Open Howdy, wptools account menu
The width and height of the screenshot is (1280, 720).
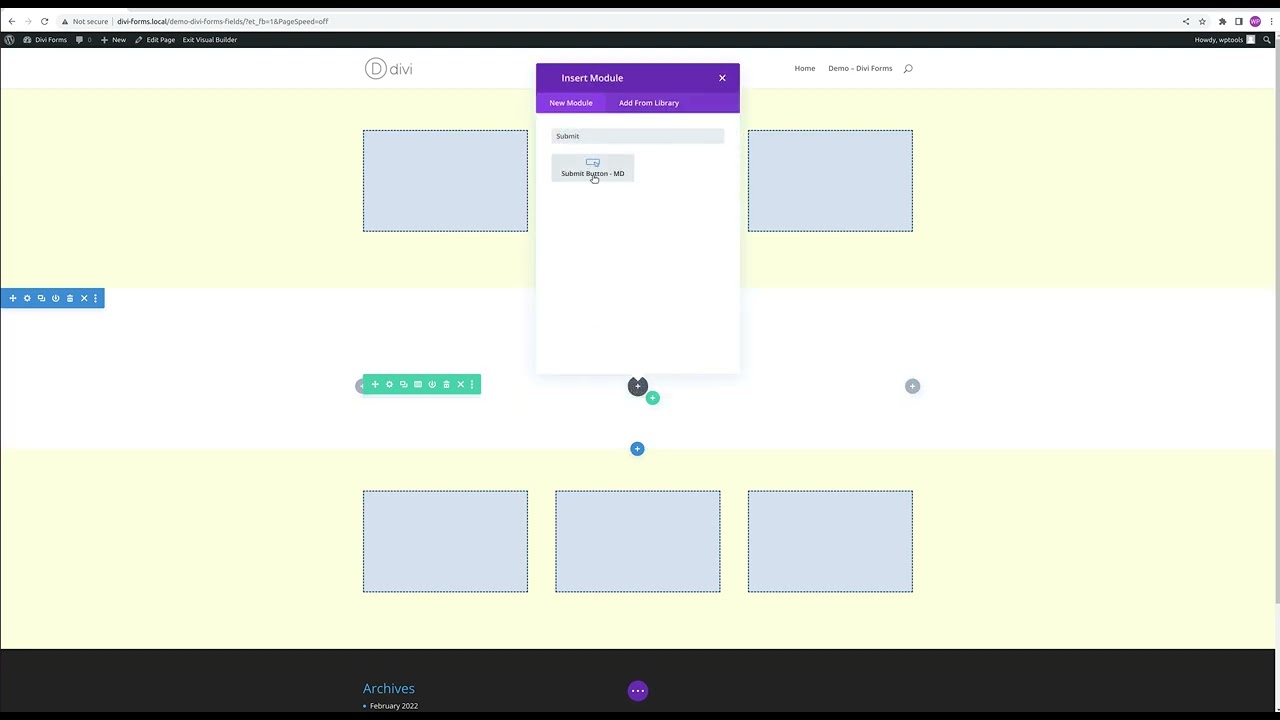click(x=1224, y=40)
